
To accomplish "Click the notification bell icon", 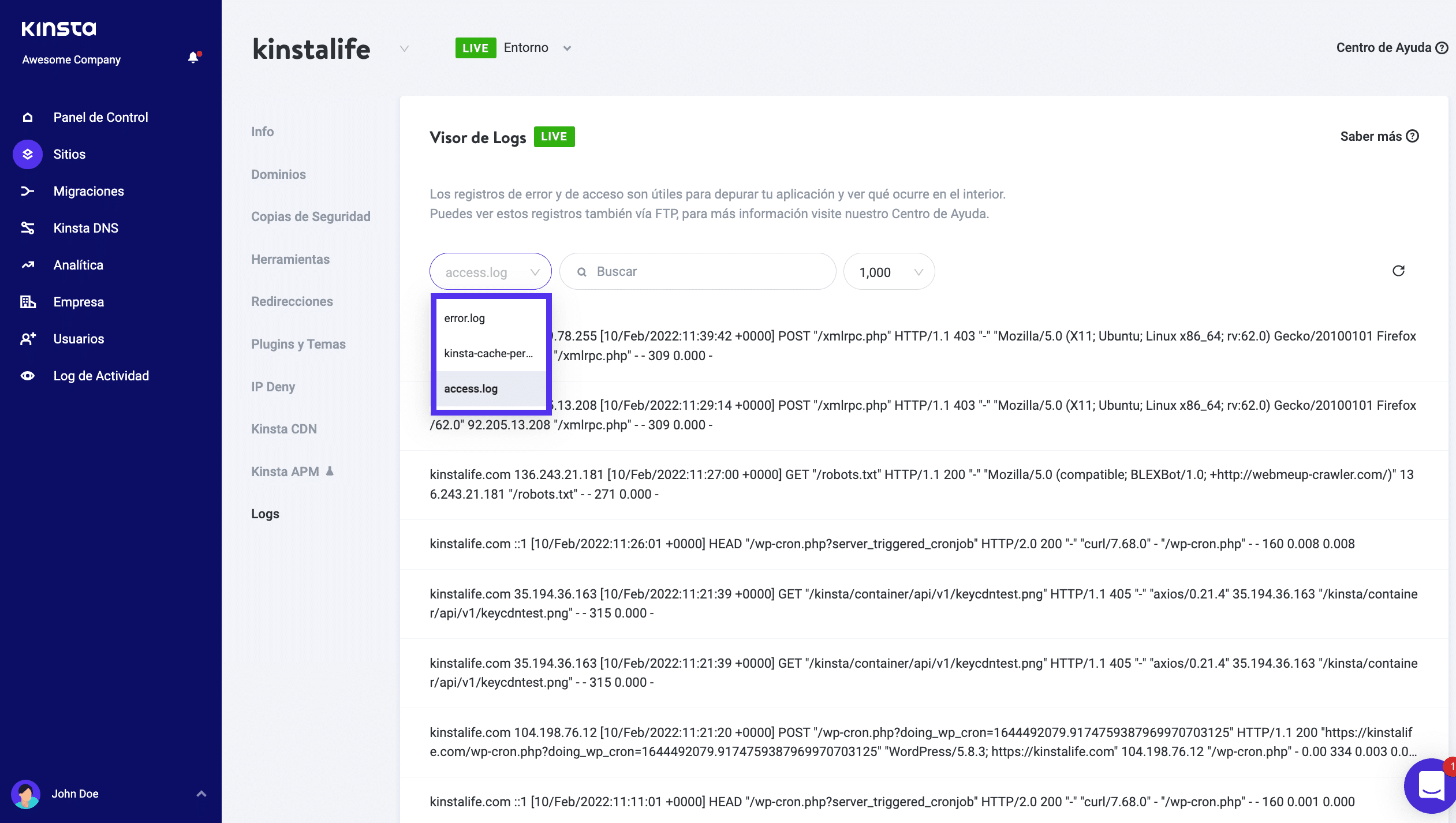I will point(193,58).
